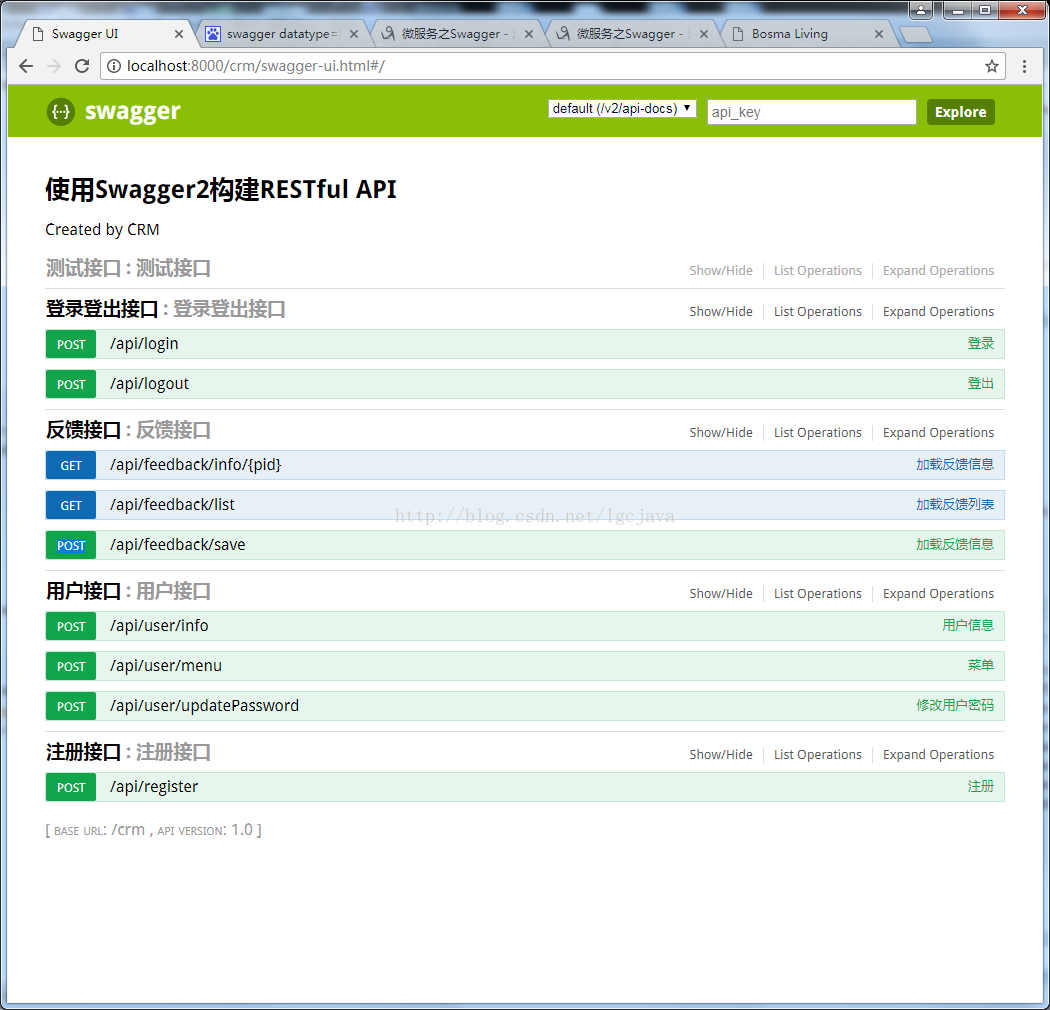The width and height of the screenshot is (1050, 1010).
Task: Expand the POST /api/login operation
Action: click(x=525, y=344)
